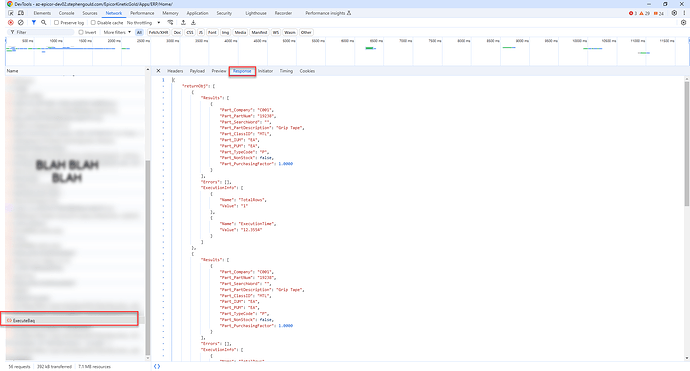Switch to the Timing tab
The width and height of the screenshot is (690, 371).
point(286,71)
